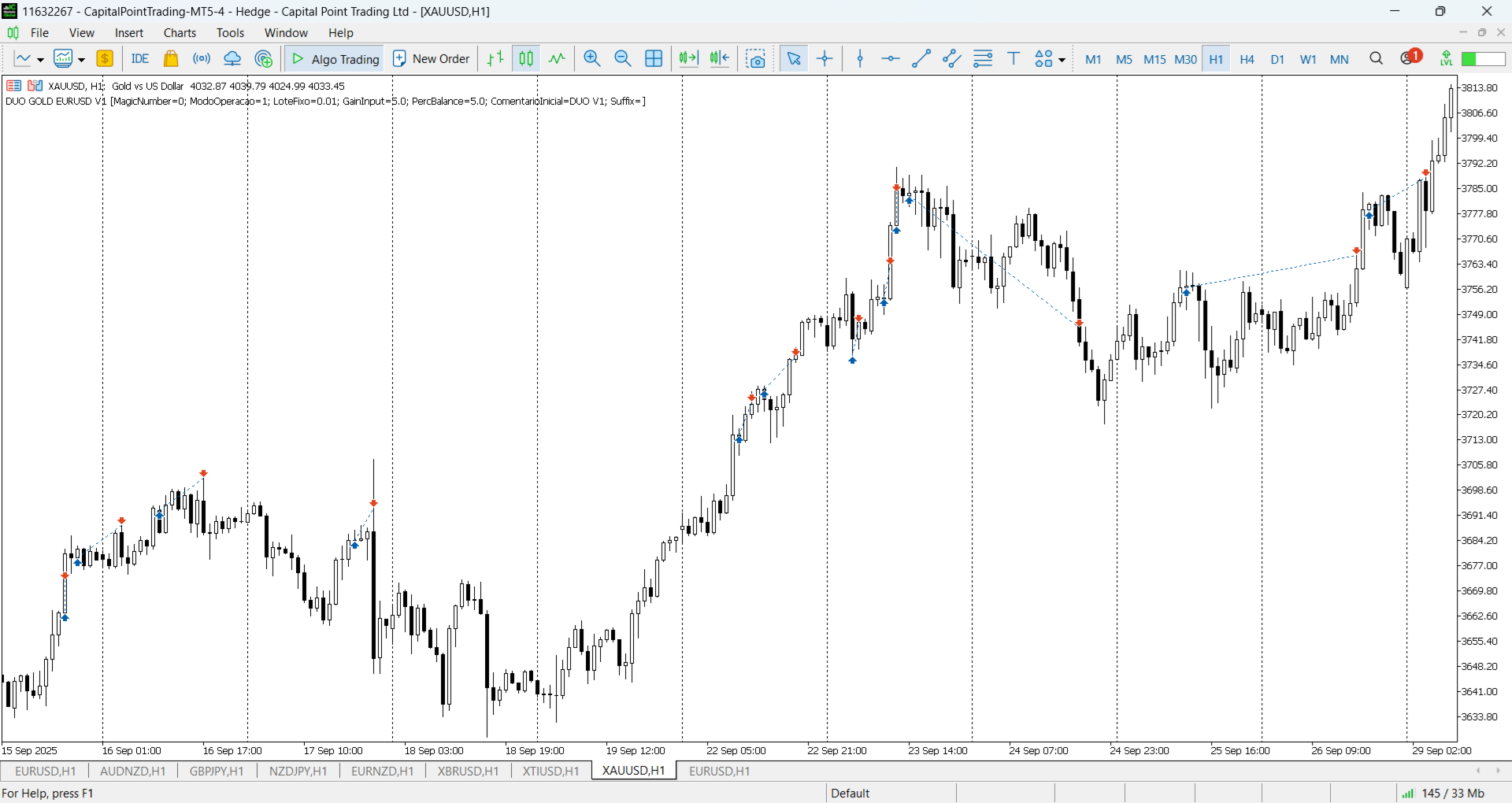Click the copy trading radar icon
Image resolution: width=1512 pixels, height=803 pixels.
tap(264, 59)
